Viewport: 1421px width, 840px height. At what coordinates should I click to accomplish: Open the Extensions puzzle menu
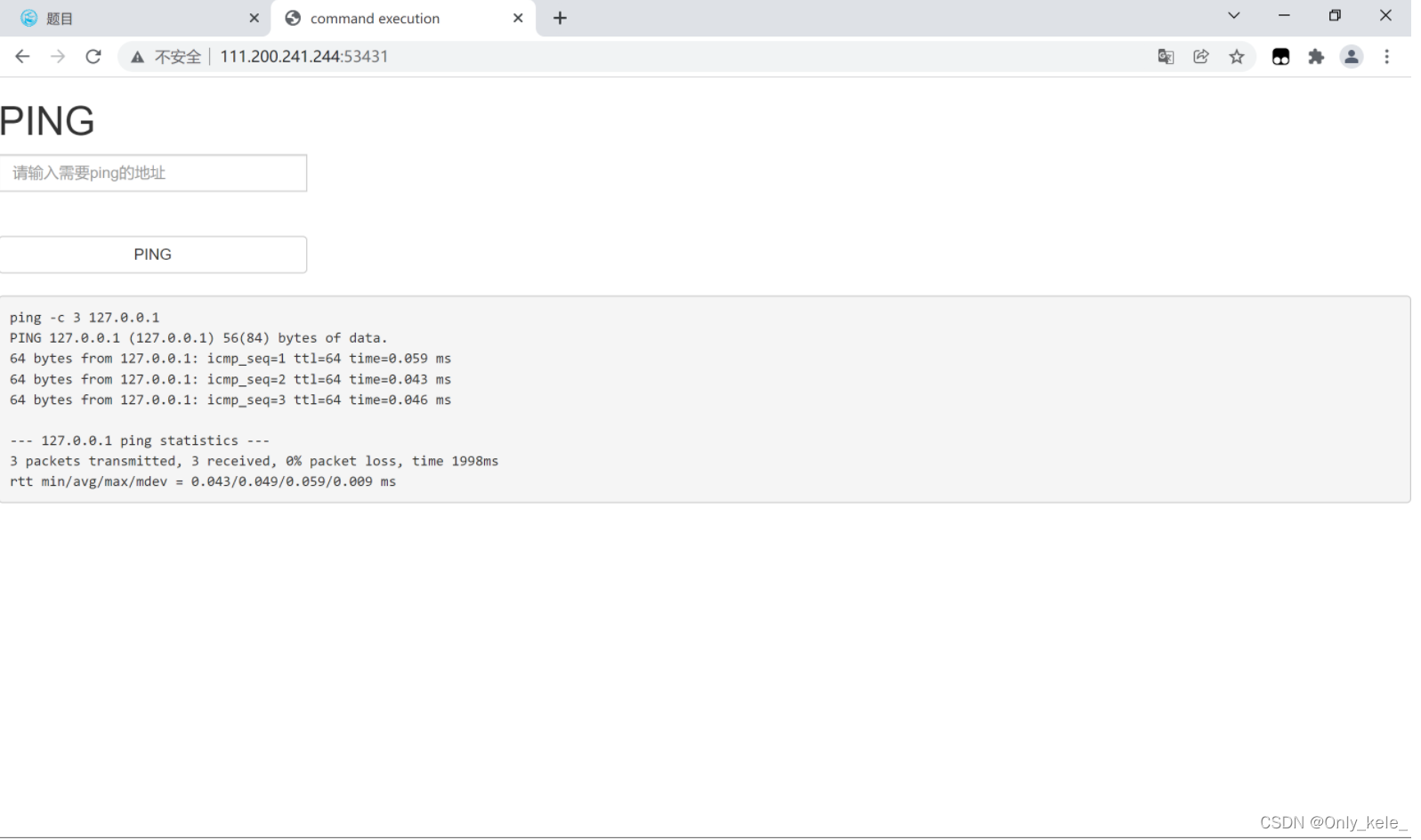tap(1316, 57)
